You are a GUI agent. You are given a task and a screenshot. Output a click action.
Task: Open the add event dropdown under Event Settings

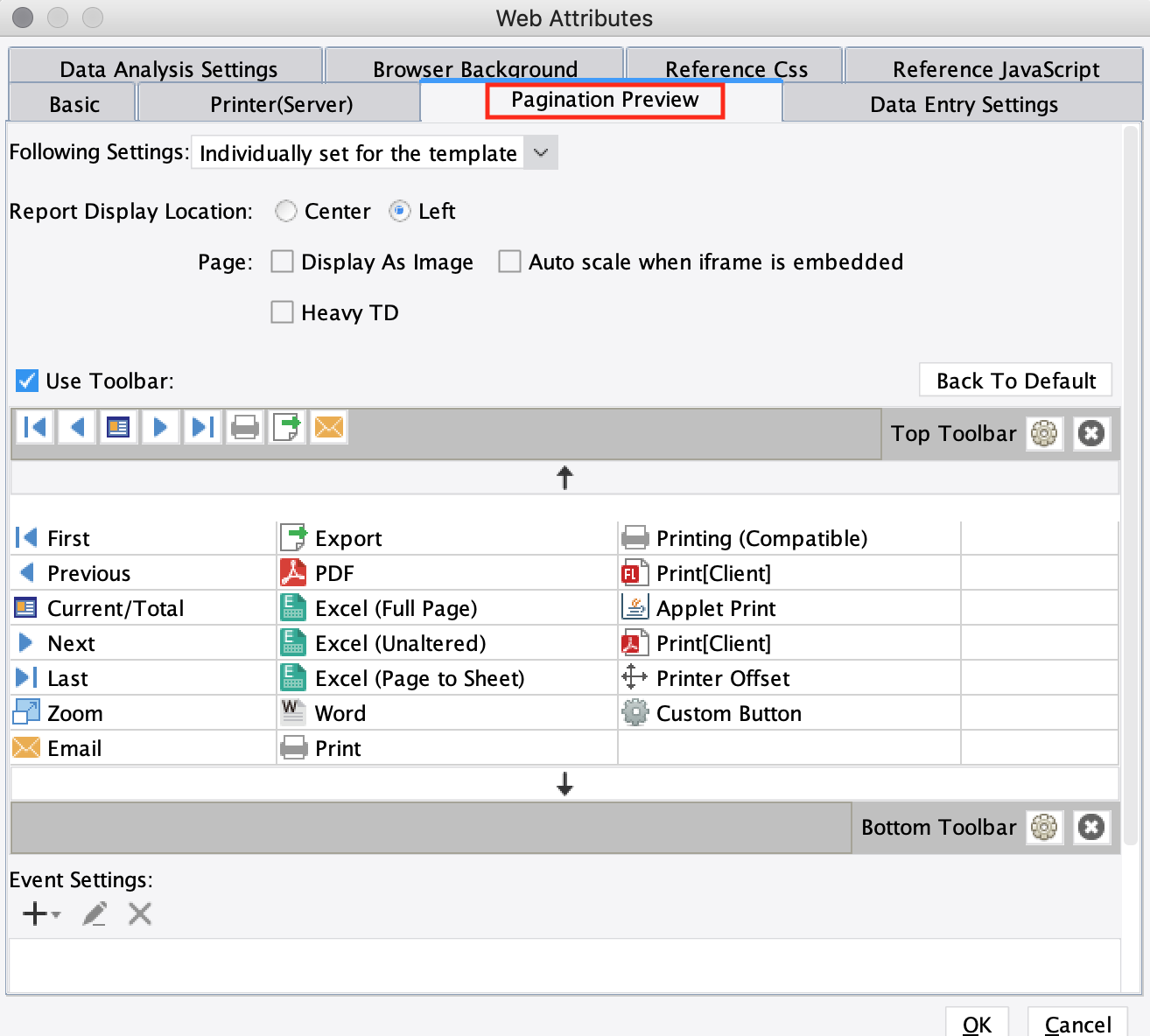(40, 913)
